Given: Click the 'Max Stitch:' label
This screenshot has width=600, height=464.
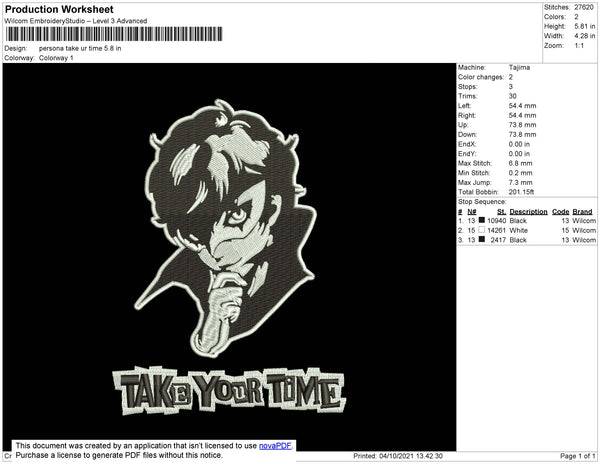Looking at the screenshot, I should [x=475, y=163].
